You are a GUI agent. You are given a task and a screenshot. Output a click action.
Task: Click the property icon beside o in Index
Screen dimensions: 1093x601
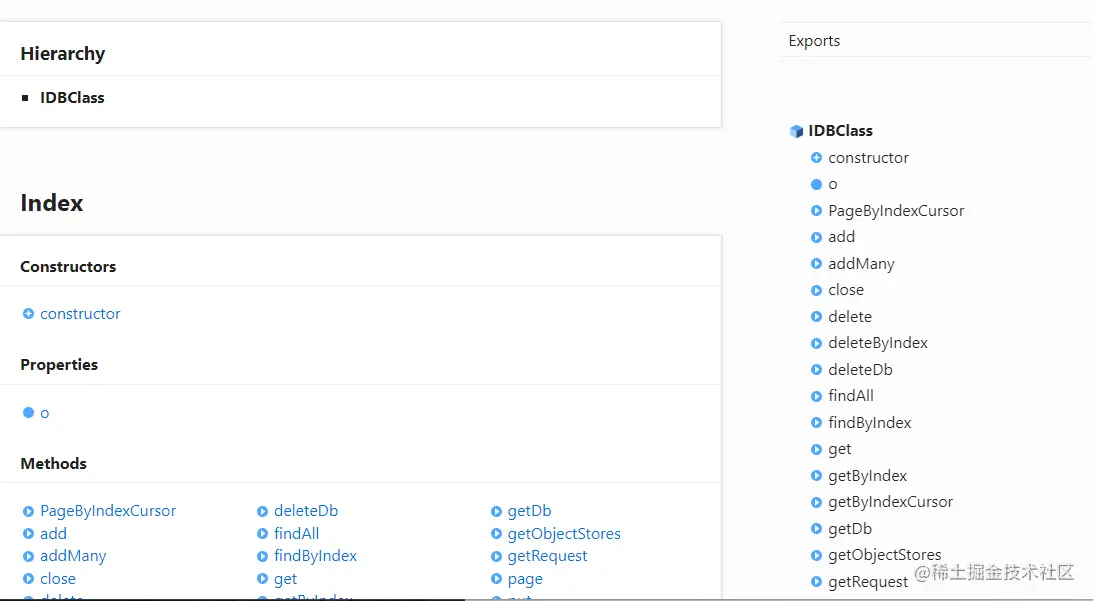28,413
